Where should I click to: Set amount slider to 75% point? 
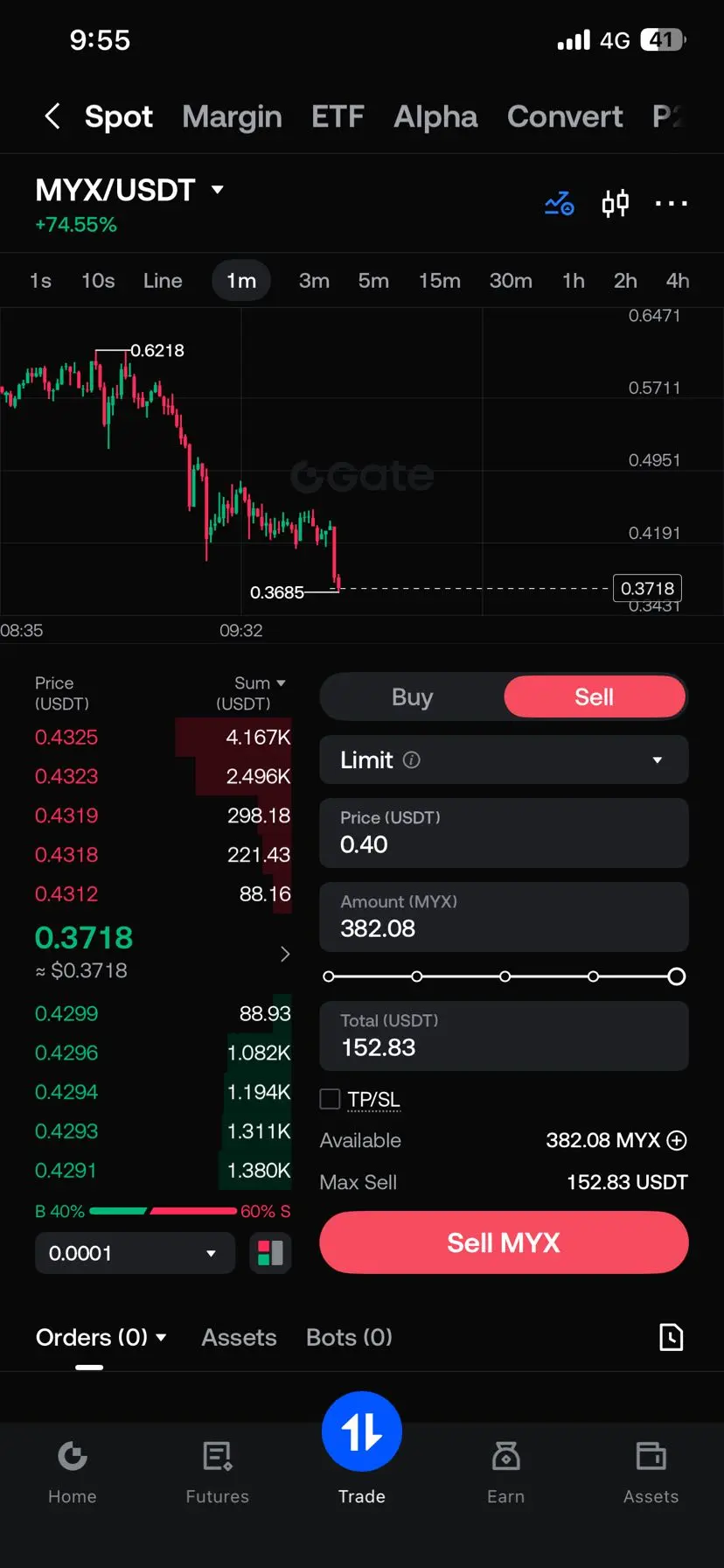click(x=593, y=976)
